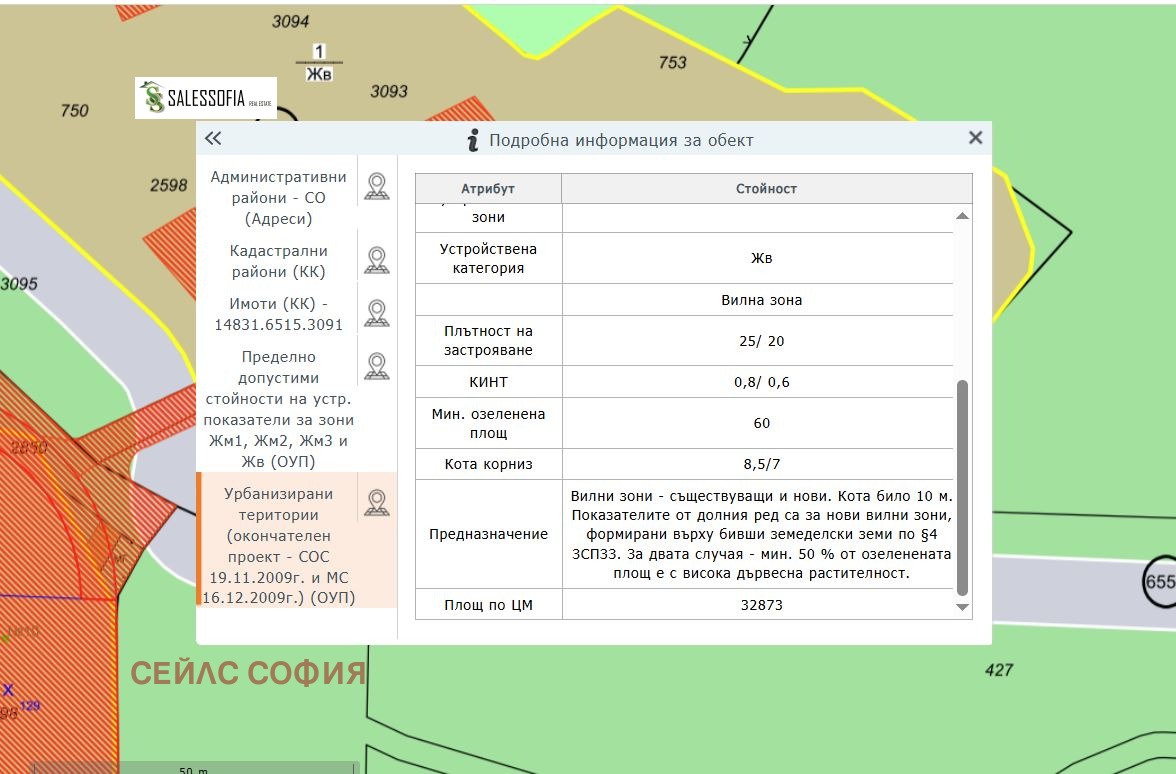Select Административни райони - СО (Адреси) item

[x=278, y=197]
